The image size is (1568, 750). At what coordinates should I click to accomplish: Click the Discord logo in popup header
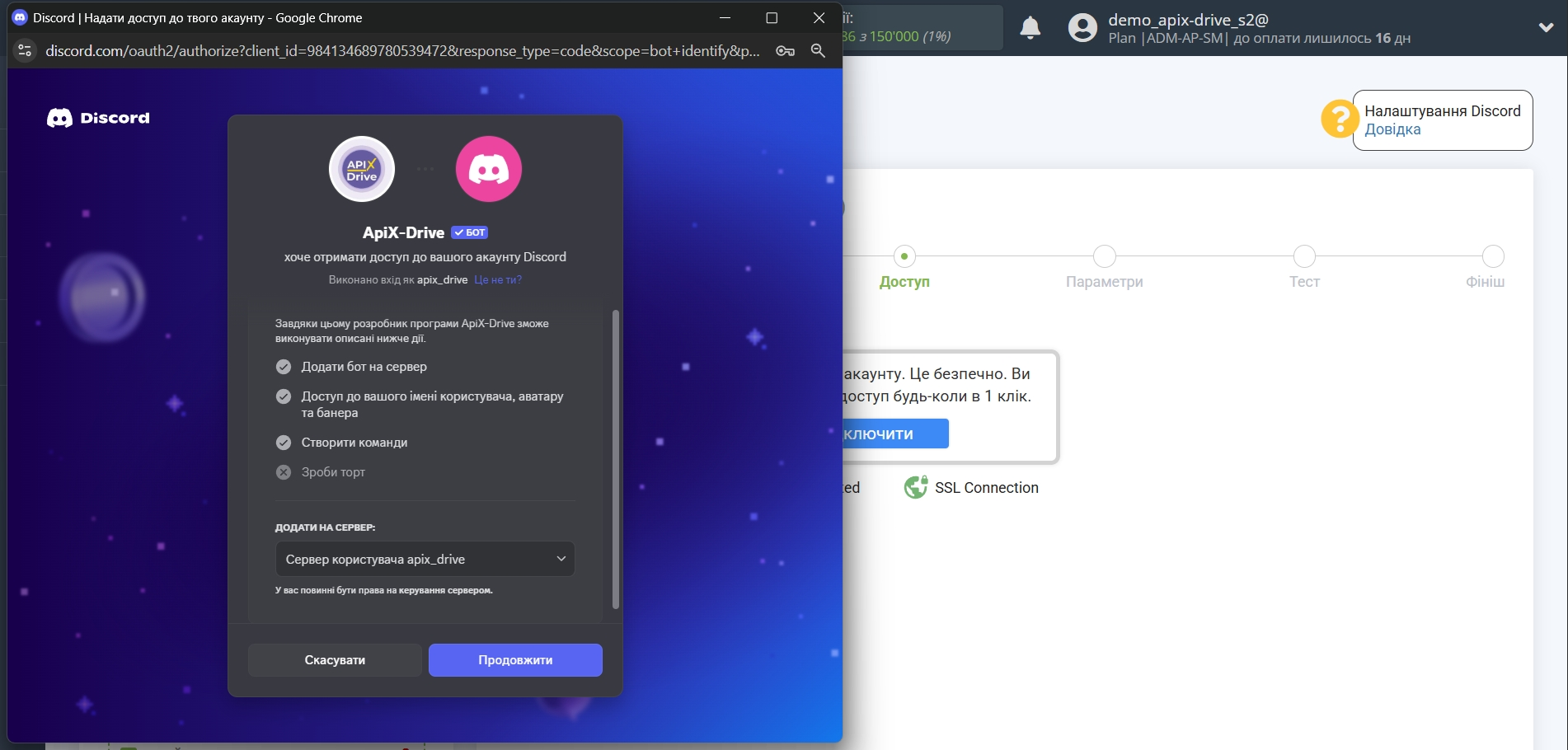pos(98,118)
